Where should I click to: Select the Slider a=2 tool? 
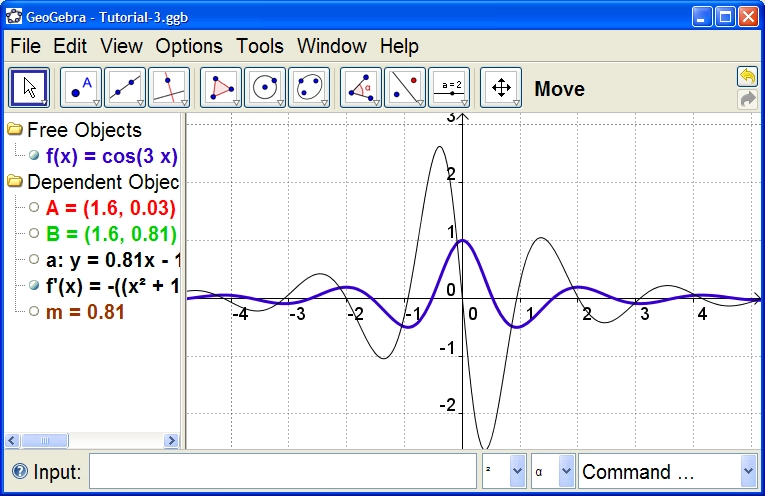(449, 88)
